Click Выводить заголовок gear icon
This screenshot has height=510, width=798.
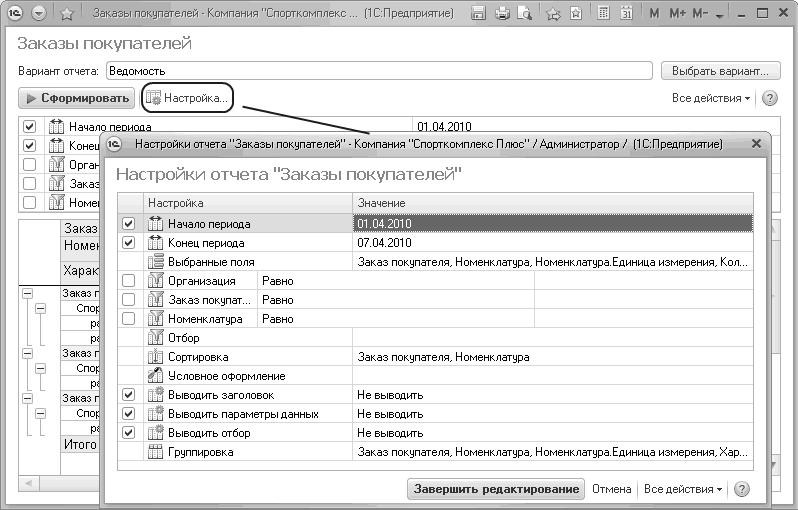pos(155,394)
